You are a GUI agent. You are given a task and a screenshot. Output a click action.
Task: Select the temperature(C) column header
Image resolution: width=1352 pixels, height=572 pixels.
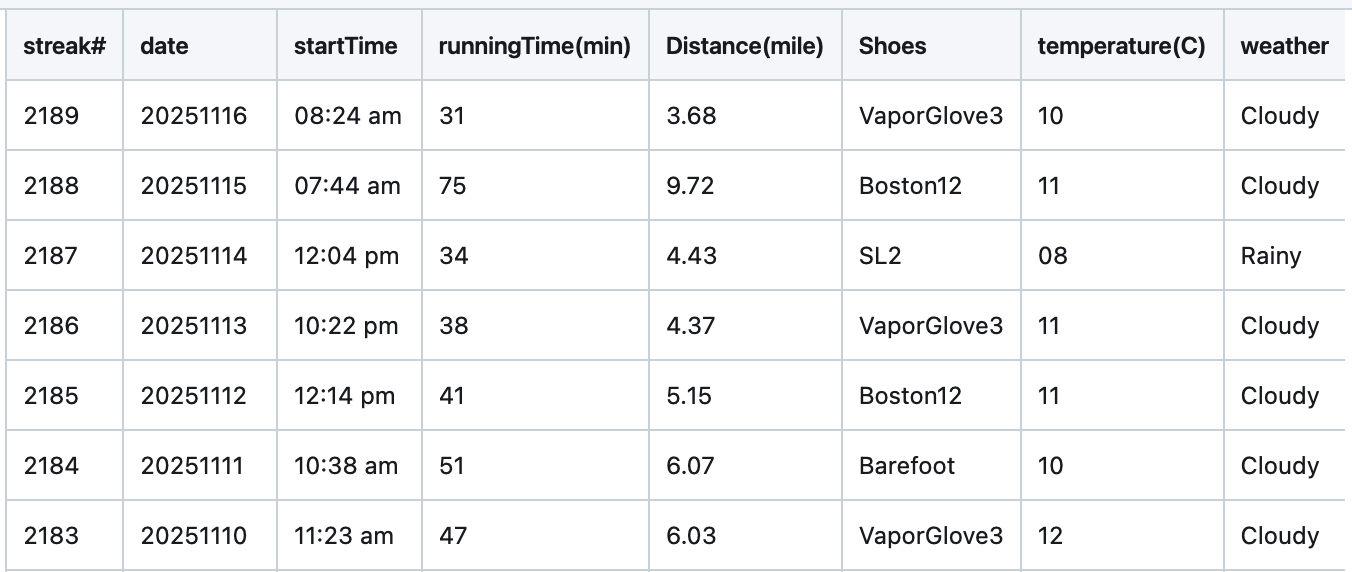pos(1121,46)
